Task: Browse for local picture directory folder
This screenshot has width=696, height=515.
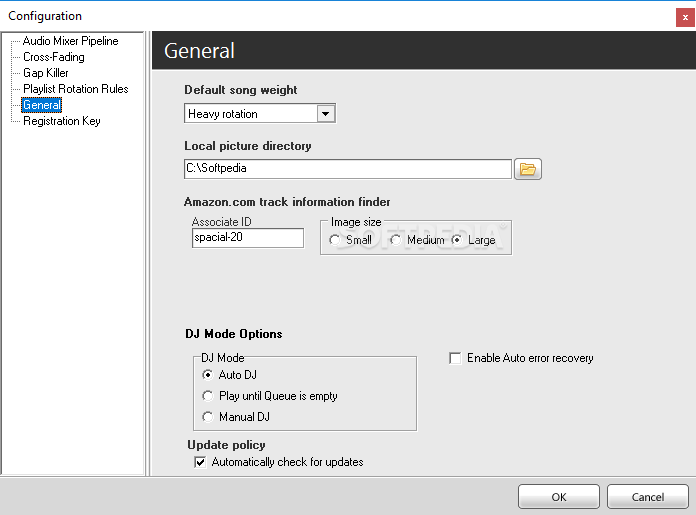Action: 528,169
